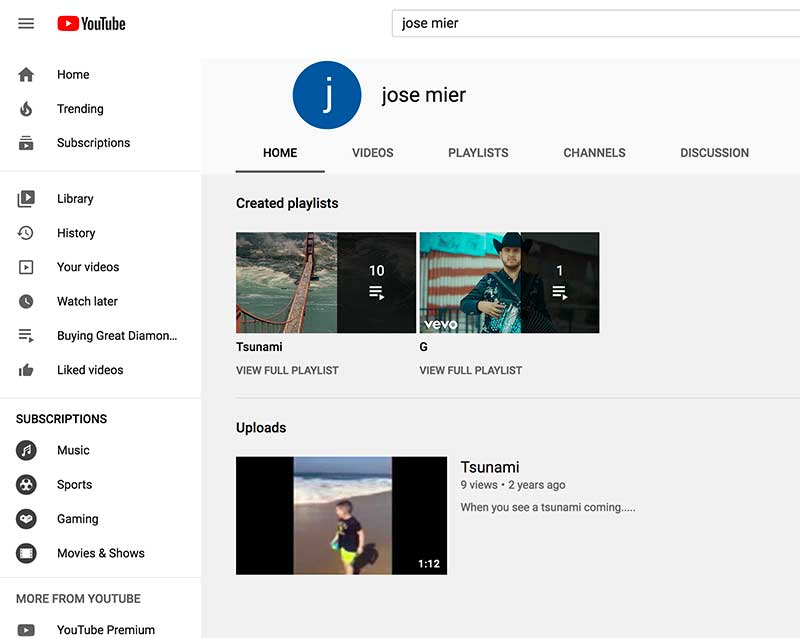Viewport: 800px width, 638px height.
Task: Click the playlist icon on Tsunami thumbnail
Action: (x=377, y=292)
